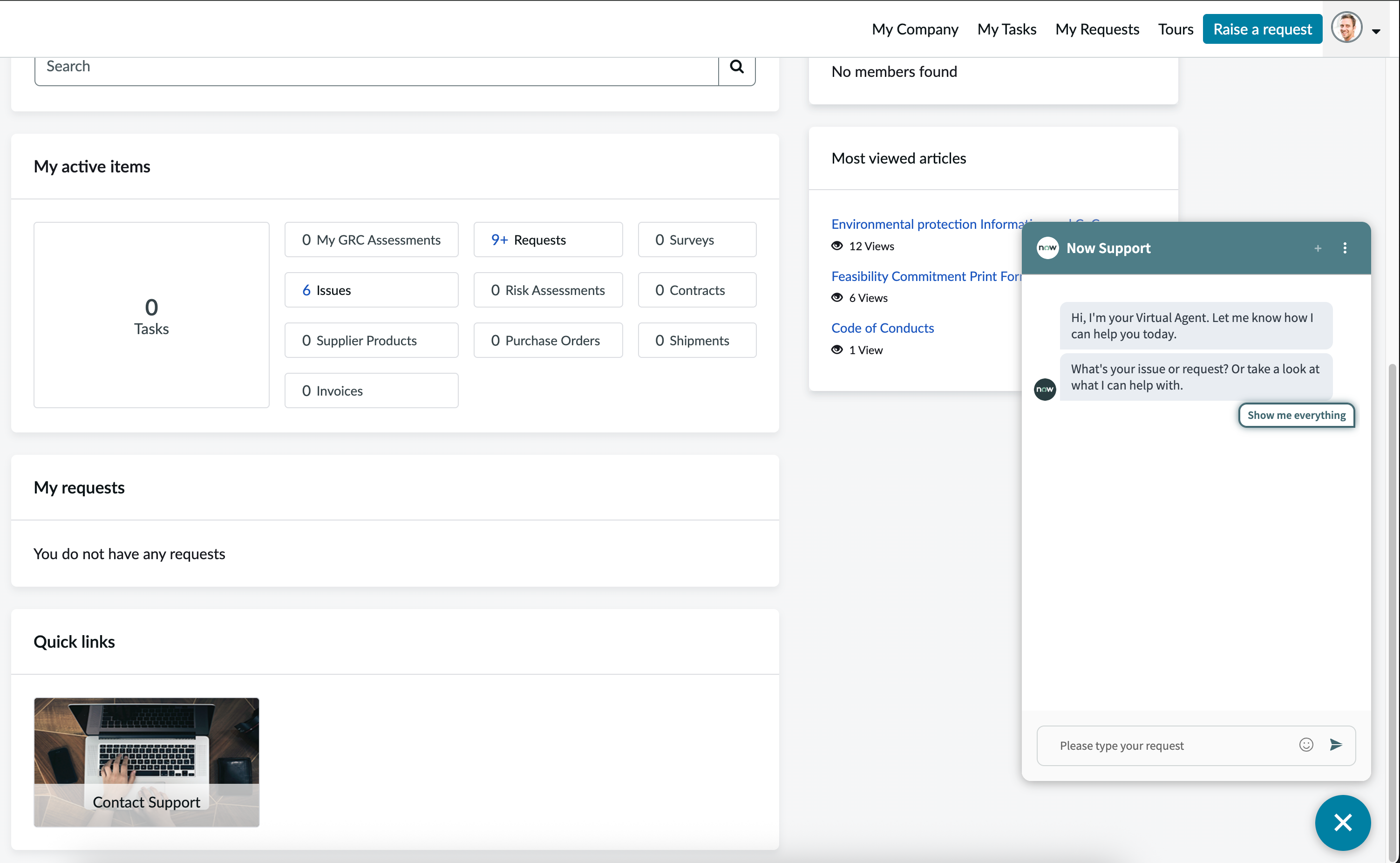Open the 9+ Requests tile
1400x863 pixels.
[548, 240]
